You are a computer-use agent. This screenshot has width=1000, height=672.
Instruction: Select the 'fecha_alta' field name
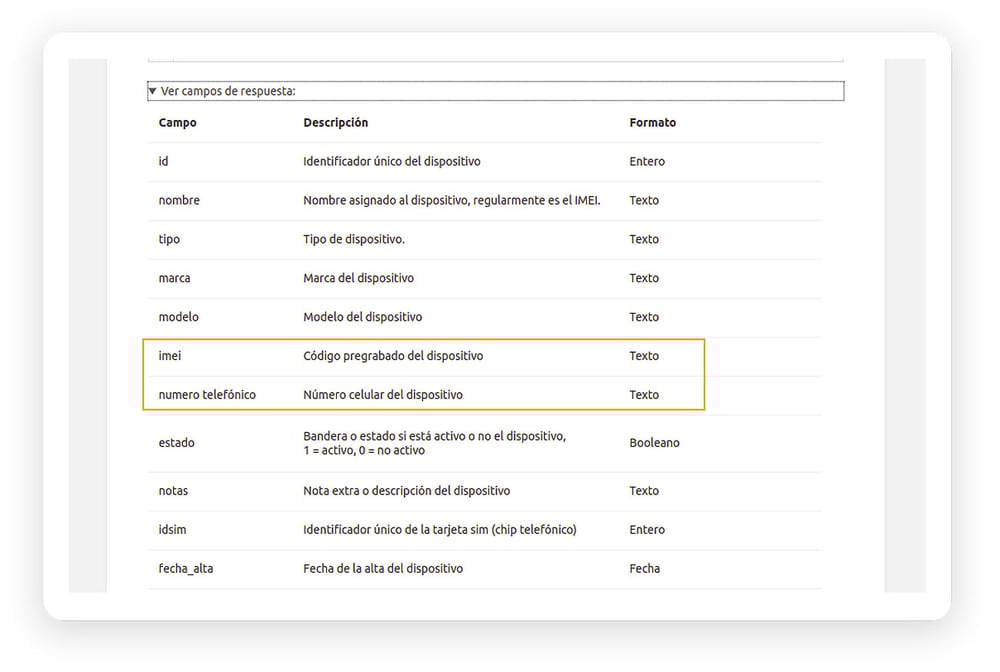[186, 569]
